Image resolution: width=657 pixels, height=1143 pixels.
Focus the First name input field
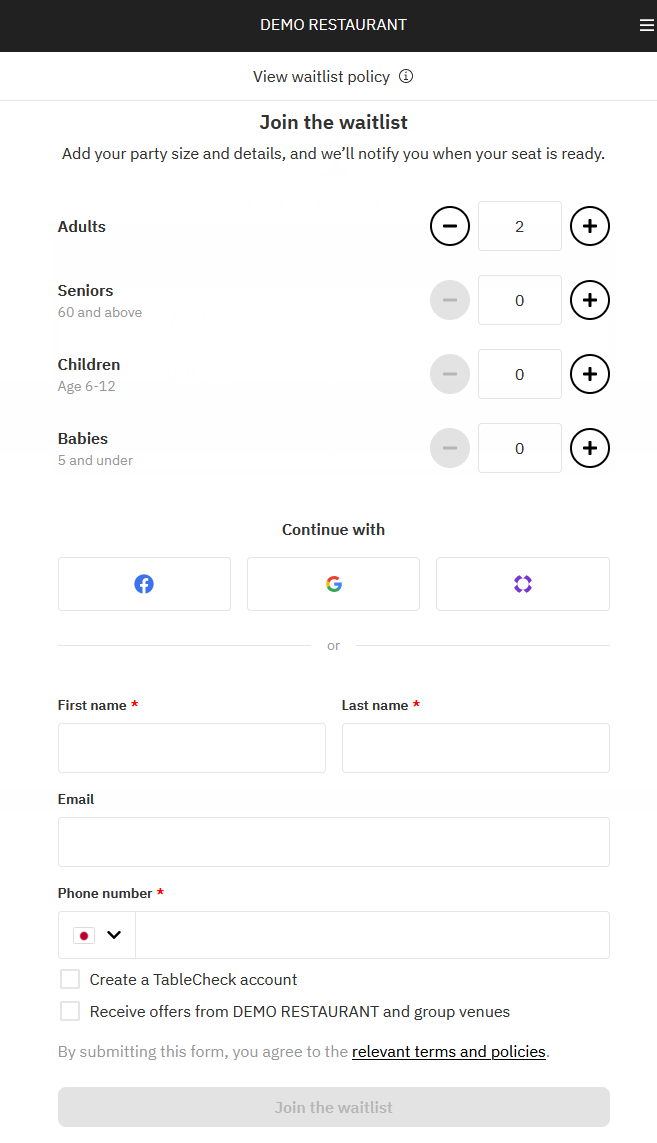192,748
